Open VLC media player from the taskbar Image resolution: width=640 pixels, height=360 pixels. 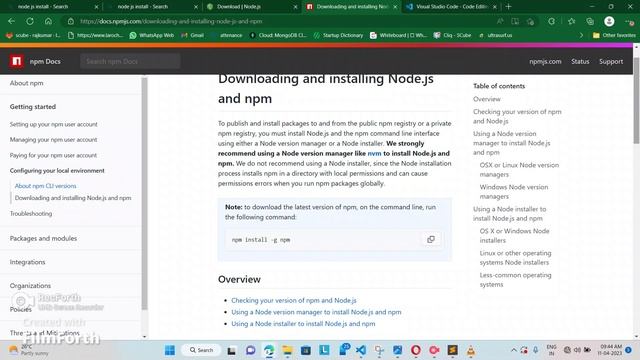click(471, 350)
